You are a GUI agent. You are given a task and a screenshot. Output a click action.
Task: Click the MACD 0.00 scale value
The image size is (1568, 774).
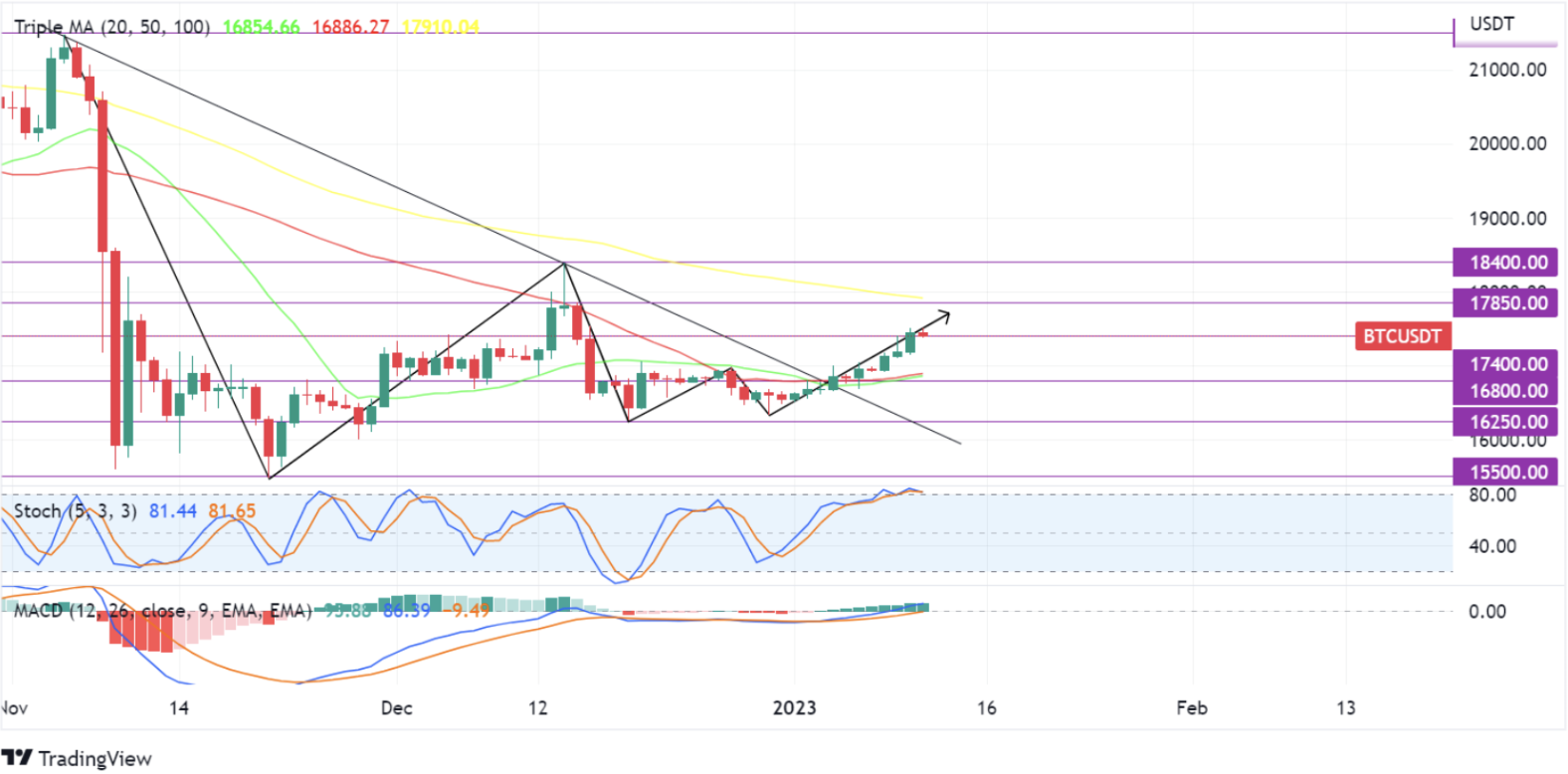pos(1487,612)
